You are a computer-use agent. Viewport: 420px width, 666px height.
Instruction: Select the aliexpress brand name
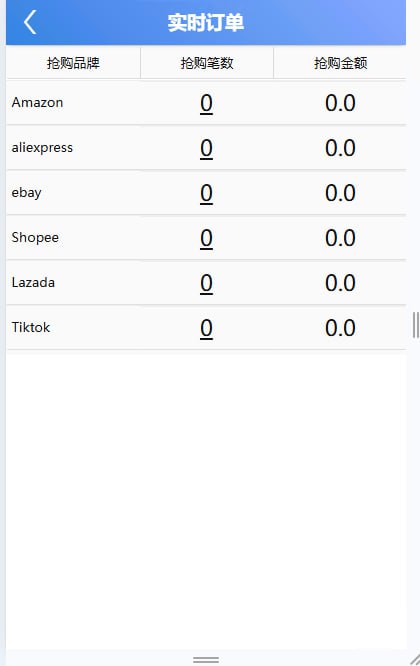coord(42,147)
